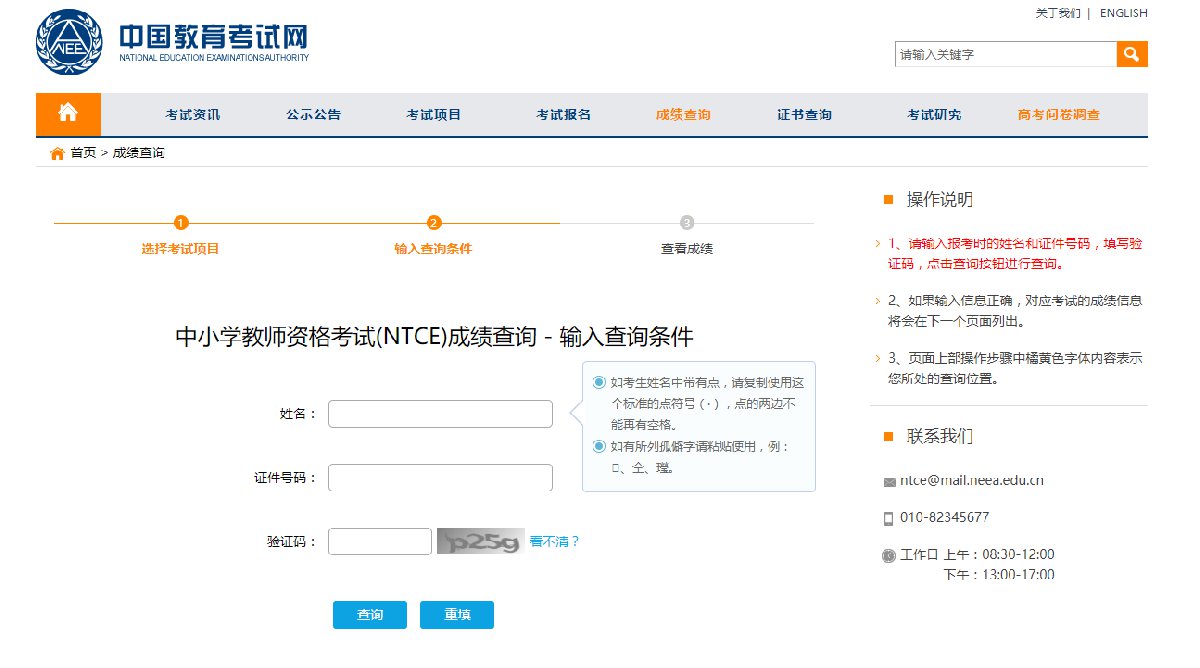Click the orange home icon in navbar
Screen dimensions: 1200x668
point(68,114)
